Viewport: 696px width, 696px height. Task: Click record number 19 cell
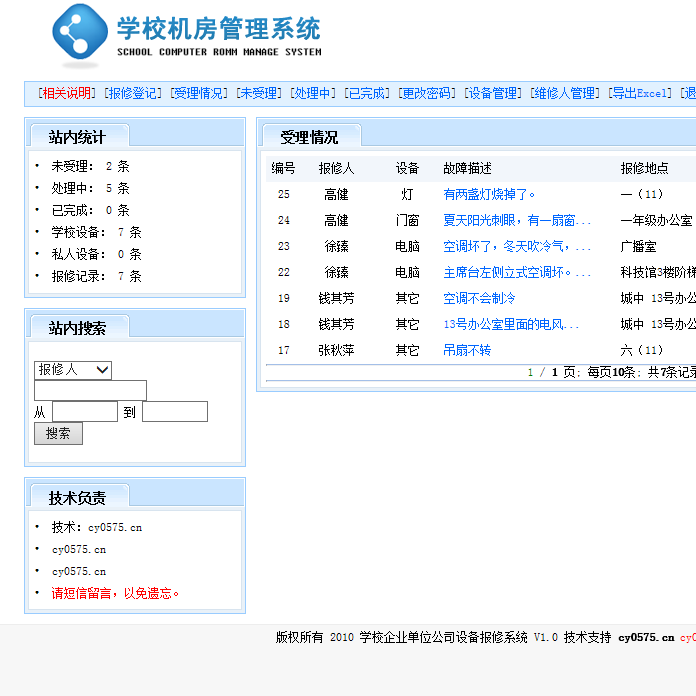click(x=284, y=298)
